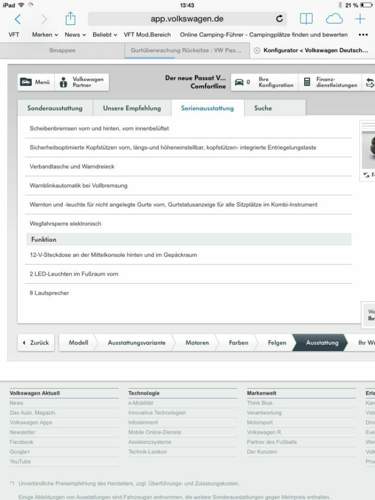The height and width of the screenshot is (500, 375).
Task: Tap the app.volkswagen.de address bar
Action: [187, 19]
